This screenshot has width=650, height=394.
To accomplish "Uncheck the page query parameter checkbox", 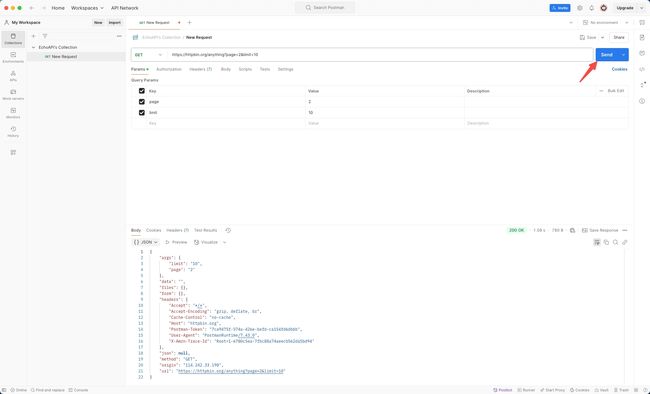I will (x=142, y=102).
